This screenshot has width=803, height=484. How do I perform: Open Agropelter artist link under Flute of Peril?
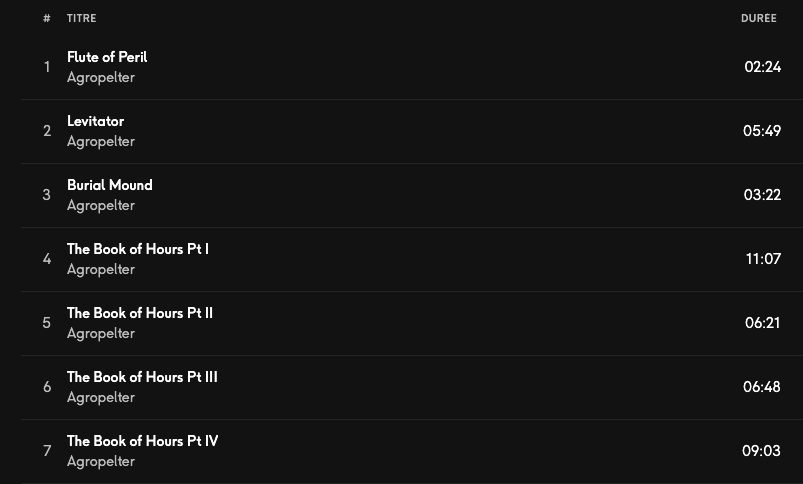(x=100, y=77)
